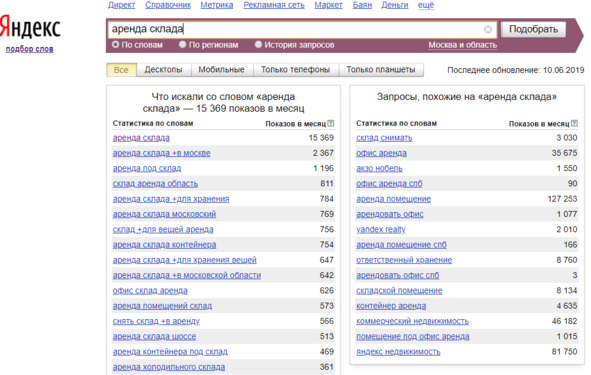Click the impressions value '46 182'
The width and height of the screenshot is (591, 375).
coord(565,321)
